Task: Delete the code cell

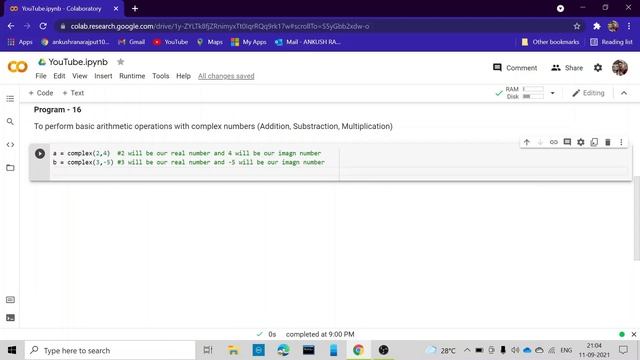Action: (x=607, y=142)
